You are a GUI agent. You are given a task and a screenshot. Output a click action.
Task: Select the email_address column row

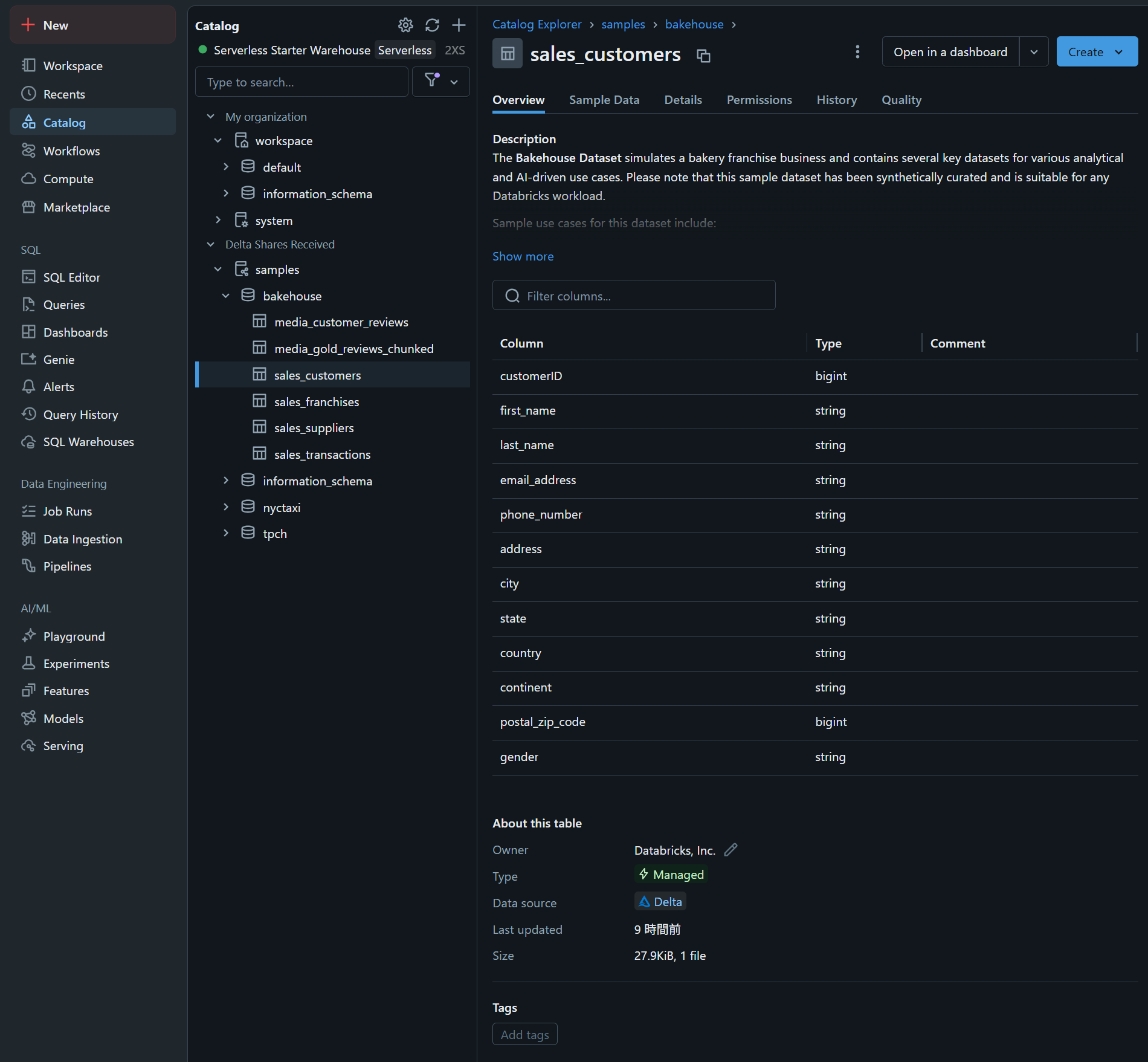tap(815, 480)
